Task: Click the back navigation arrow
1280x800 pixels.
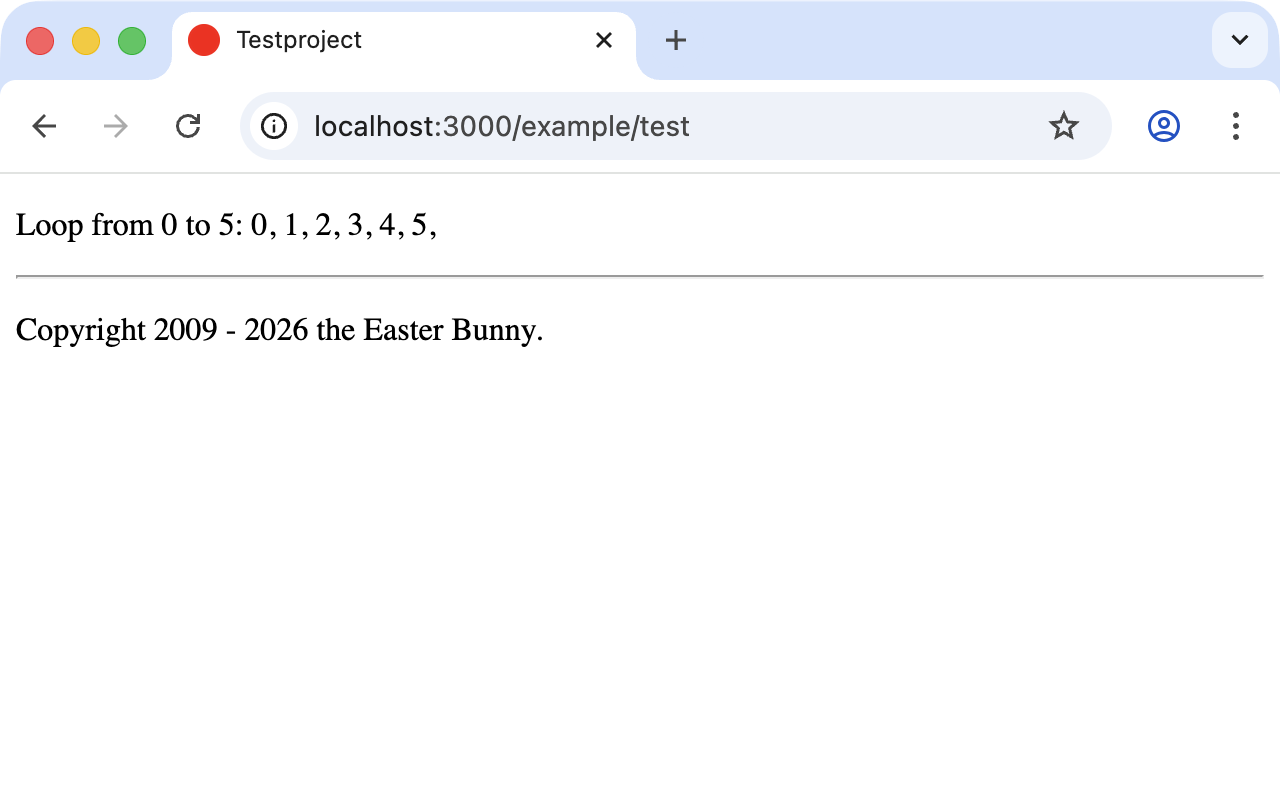Action: click(44, 126)
